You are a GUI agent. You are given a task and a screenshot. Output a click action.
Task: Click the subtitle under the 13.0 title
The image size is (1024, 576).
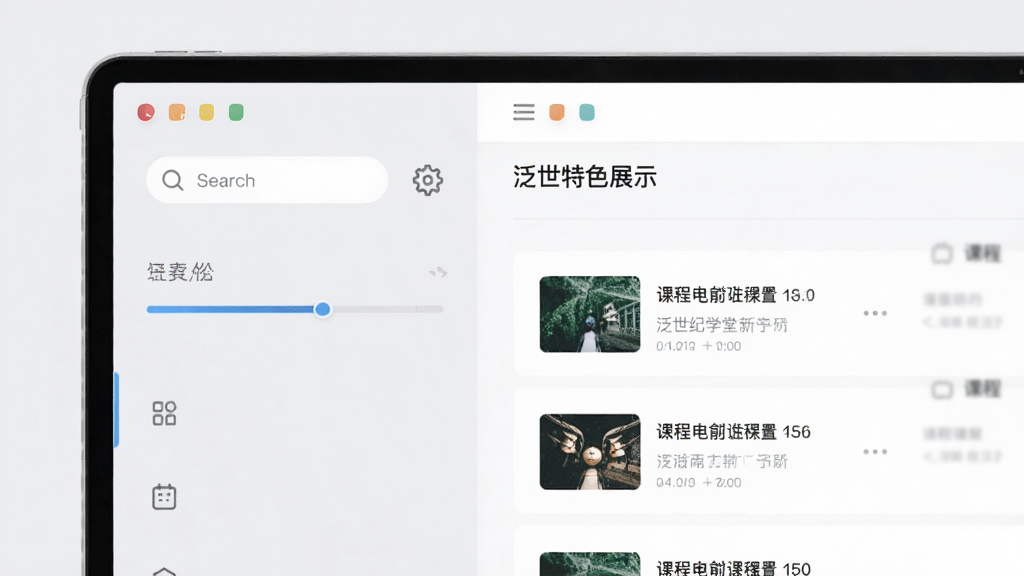(722, 325)
